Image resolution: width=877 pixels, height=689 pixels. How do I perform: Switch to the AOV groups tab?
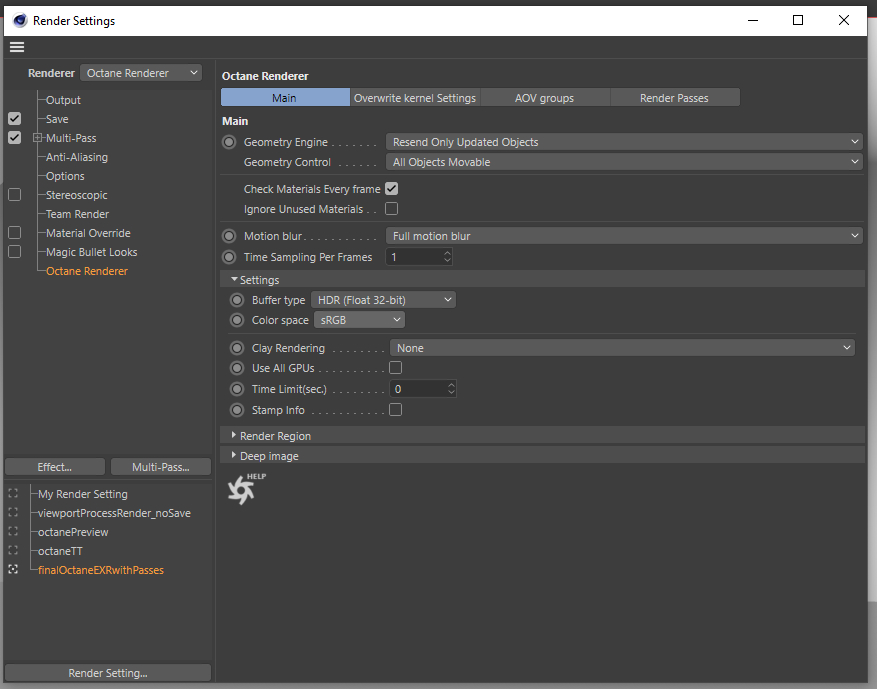(545, 98)
